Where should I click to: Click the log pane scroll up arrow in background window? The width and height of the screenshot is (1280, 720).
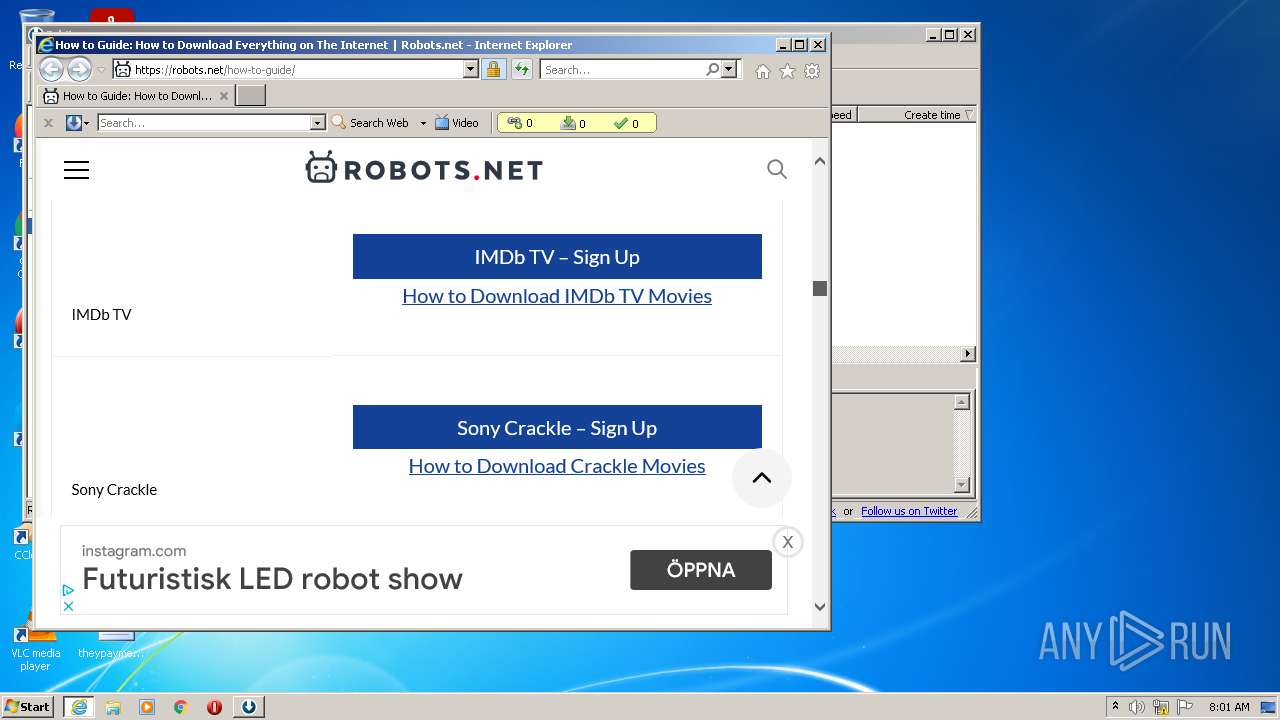point(962,402)
